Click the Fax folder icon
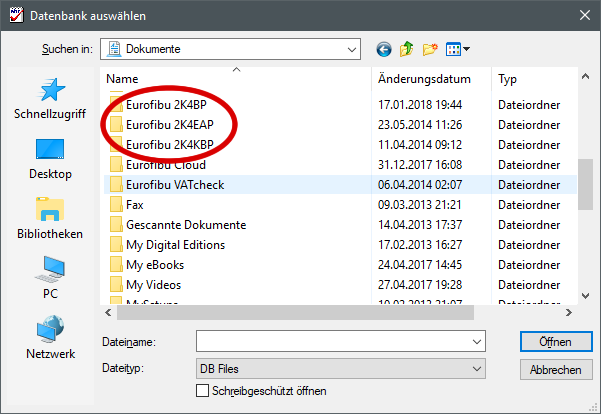This screenshot has width=601, height=414. pos(116,205)
